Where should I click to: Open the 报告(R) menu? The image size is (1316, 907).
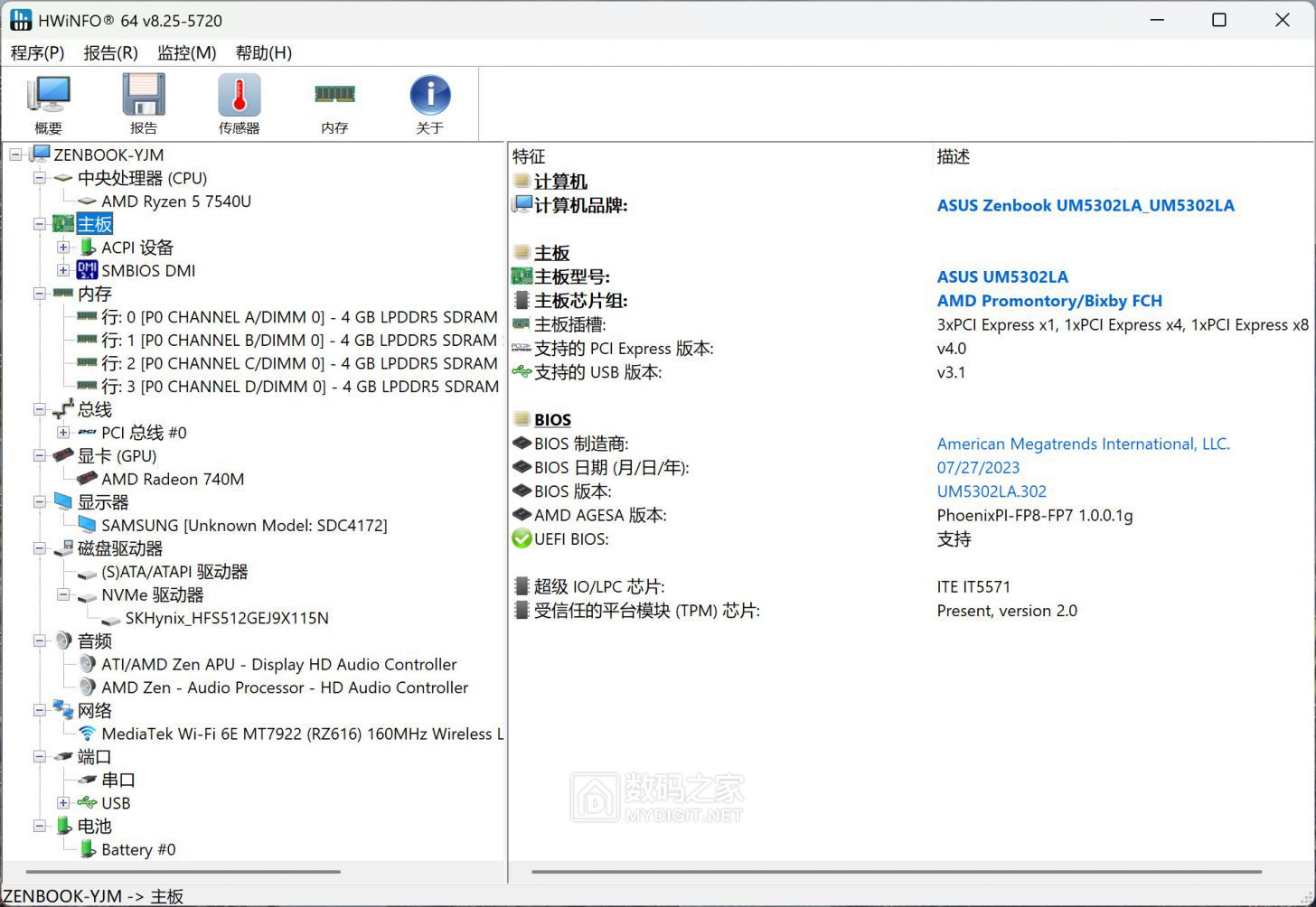pos(110,52)
